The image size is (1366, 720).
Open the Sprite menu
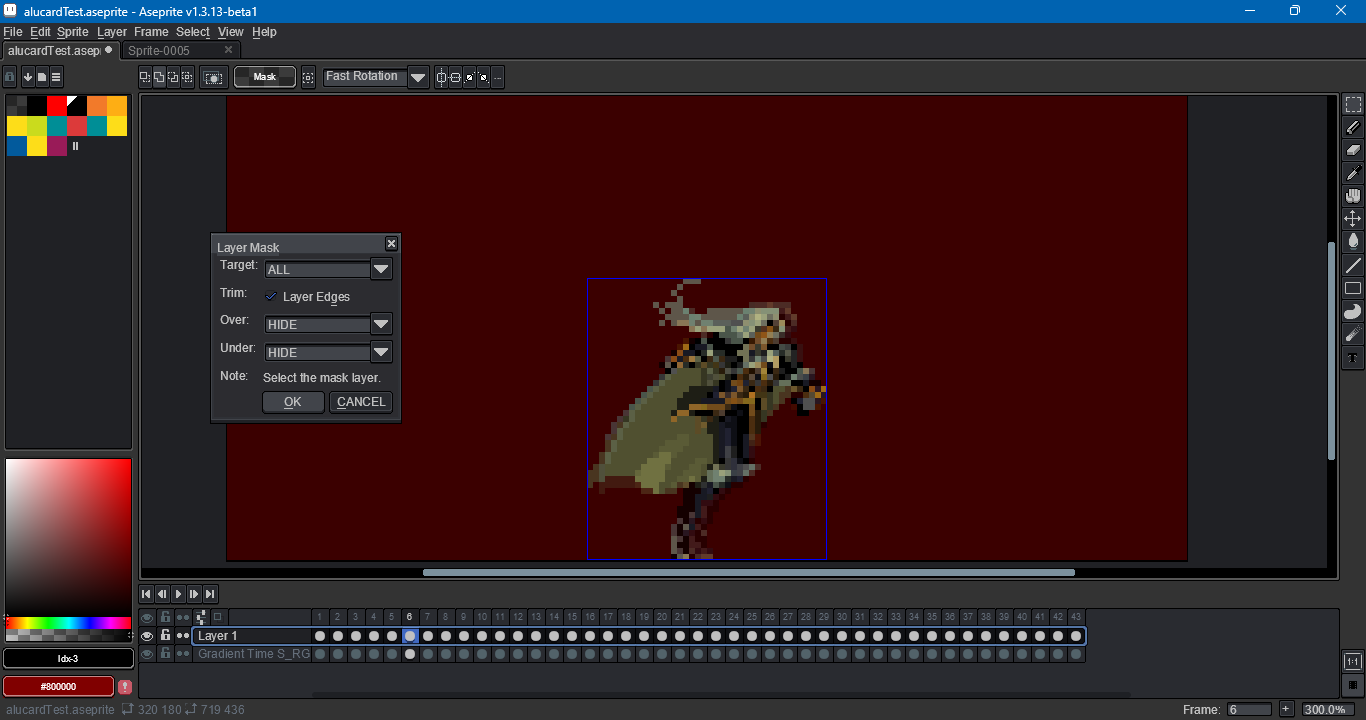(73, 32)
